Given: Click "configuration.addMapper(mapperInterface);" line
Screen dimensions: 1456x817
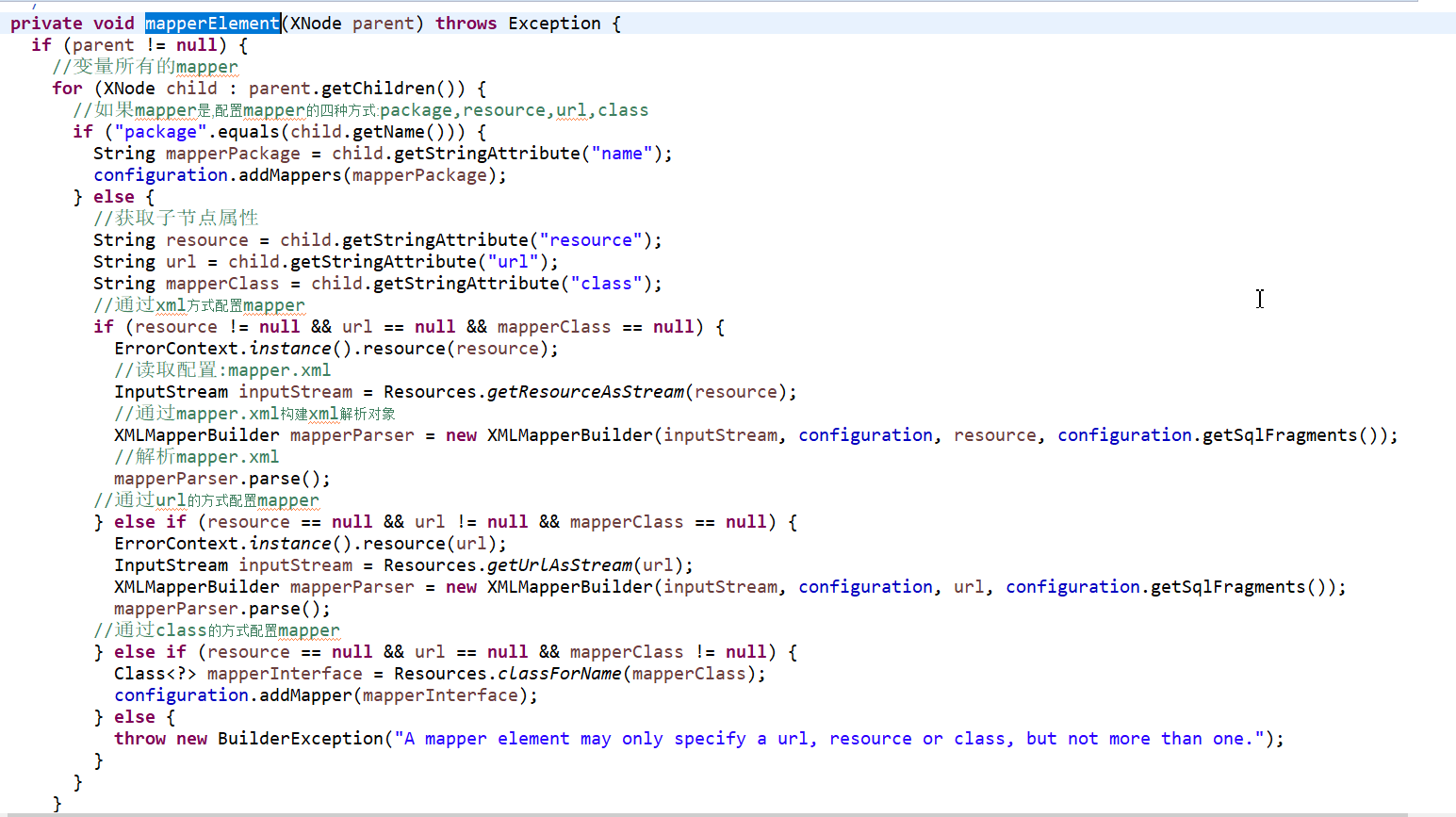Looking at the screenshot, I should click(x=326, y=695).
